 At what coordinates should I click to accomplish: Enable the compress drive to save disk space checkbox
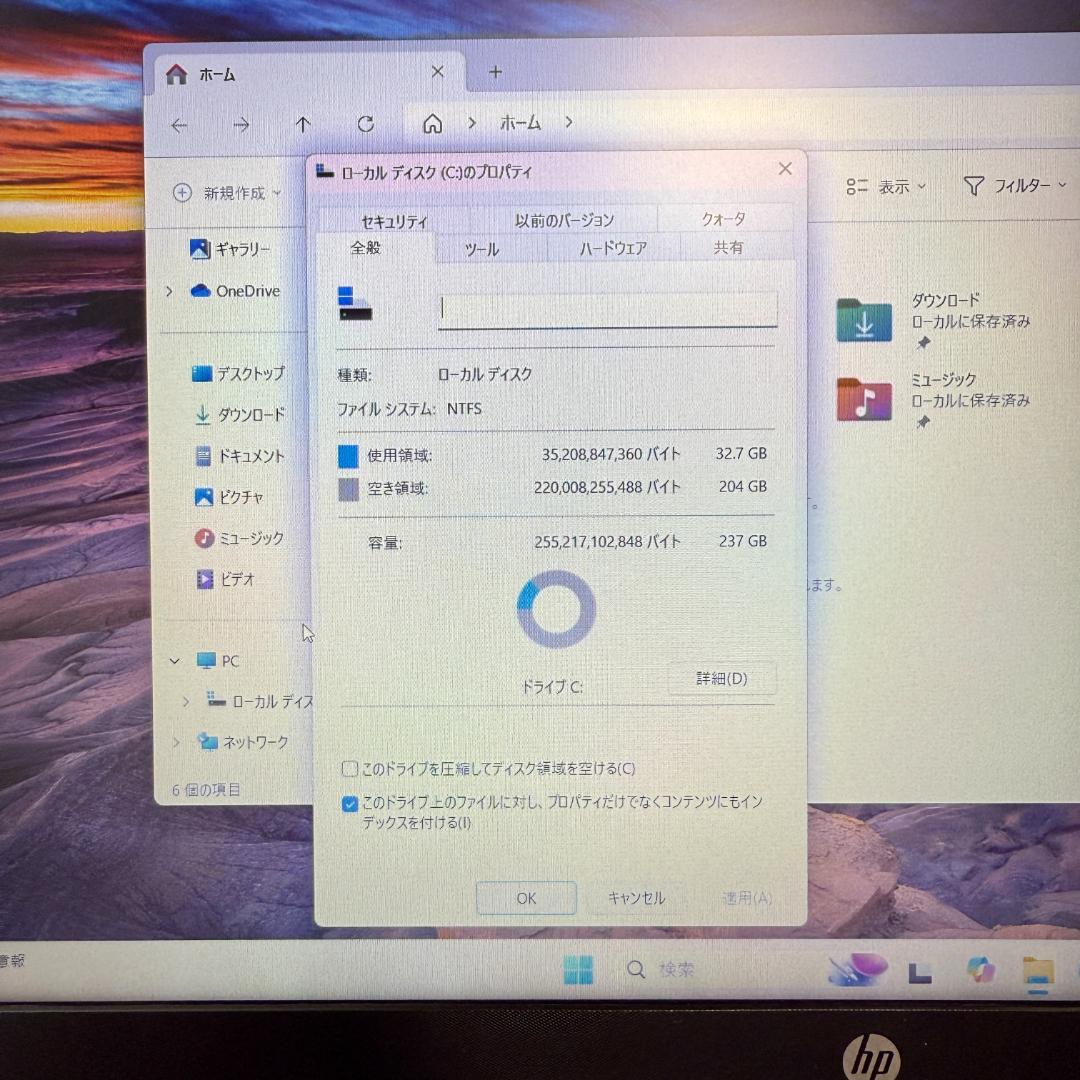click(349, 768)
